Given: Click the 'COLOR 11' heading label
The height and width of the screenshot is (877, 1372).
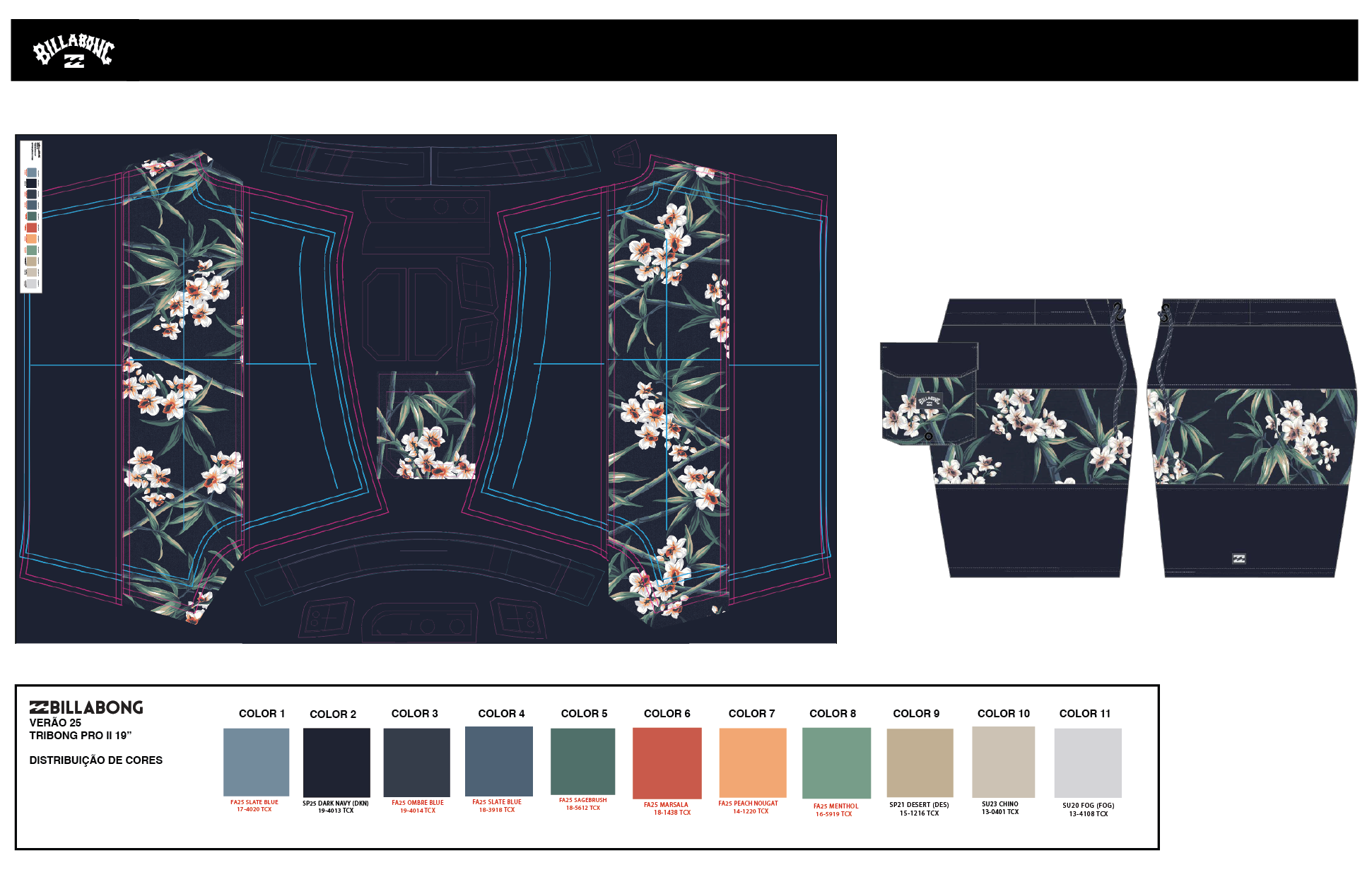Looking at the screenshot, I should coord(1085,714).
